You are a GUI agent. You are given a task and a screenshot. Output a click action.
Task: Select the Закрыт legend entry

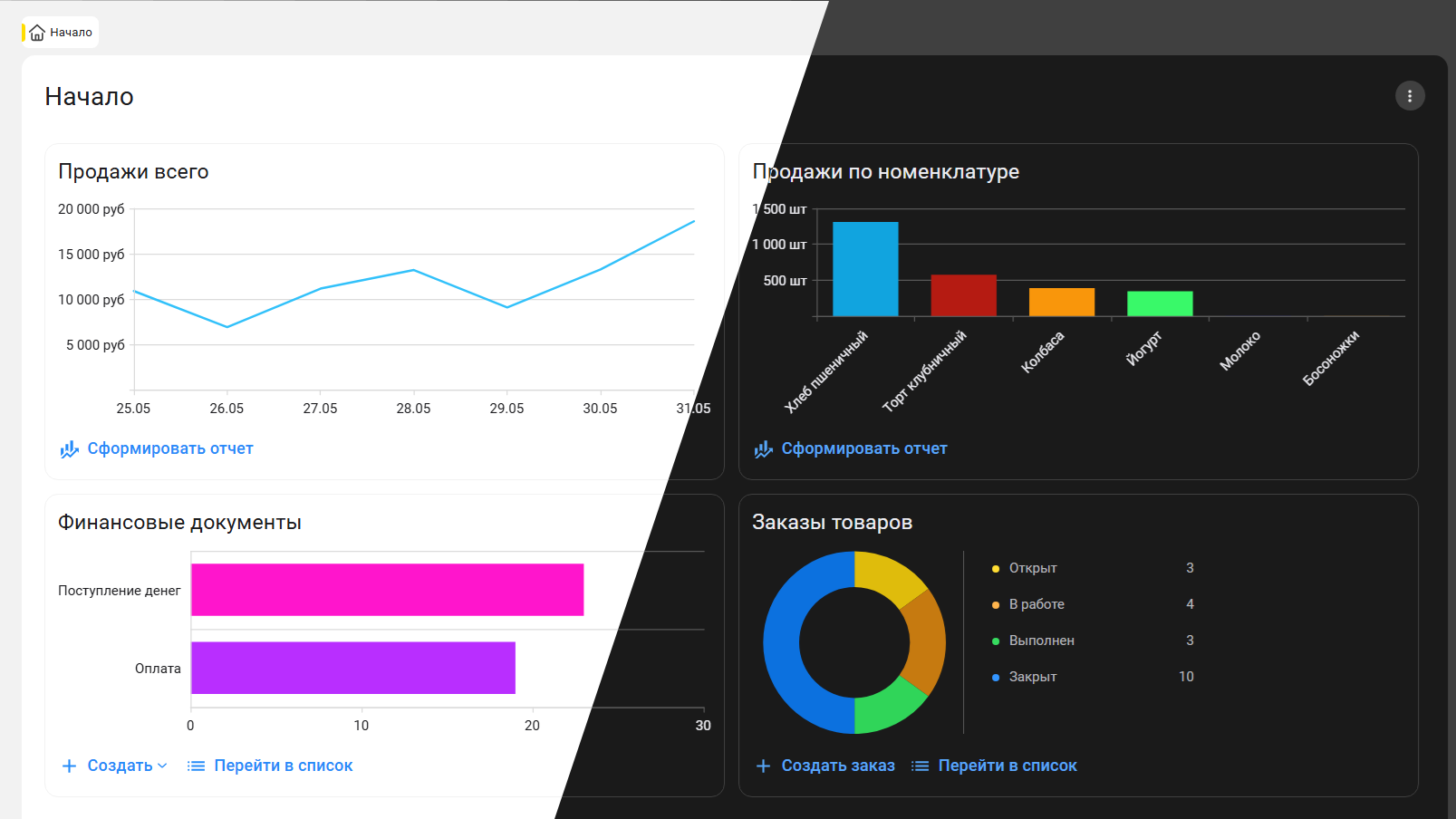click(1032, 677)
